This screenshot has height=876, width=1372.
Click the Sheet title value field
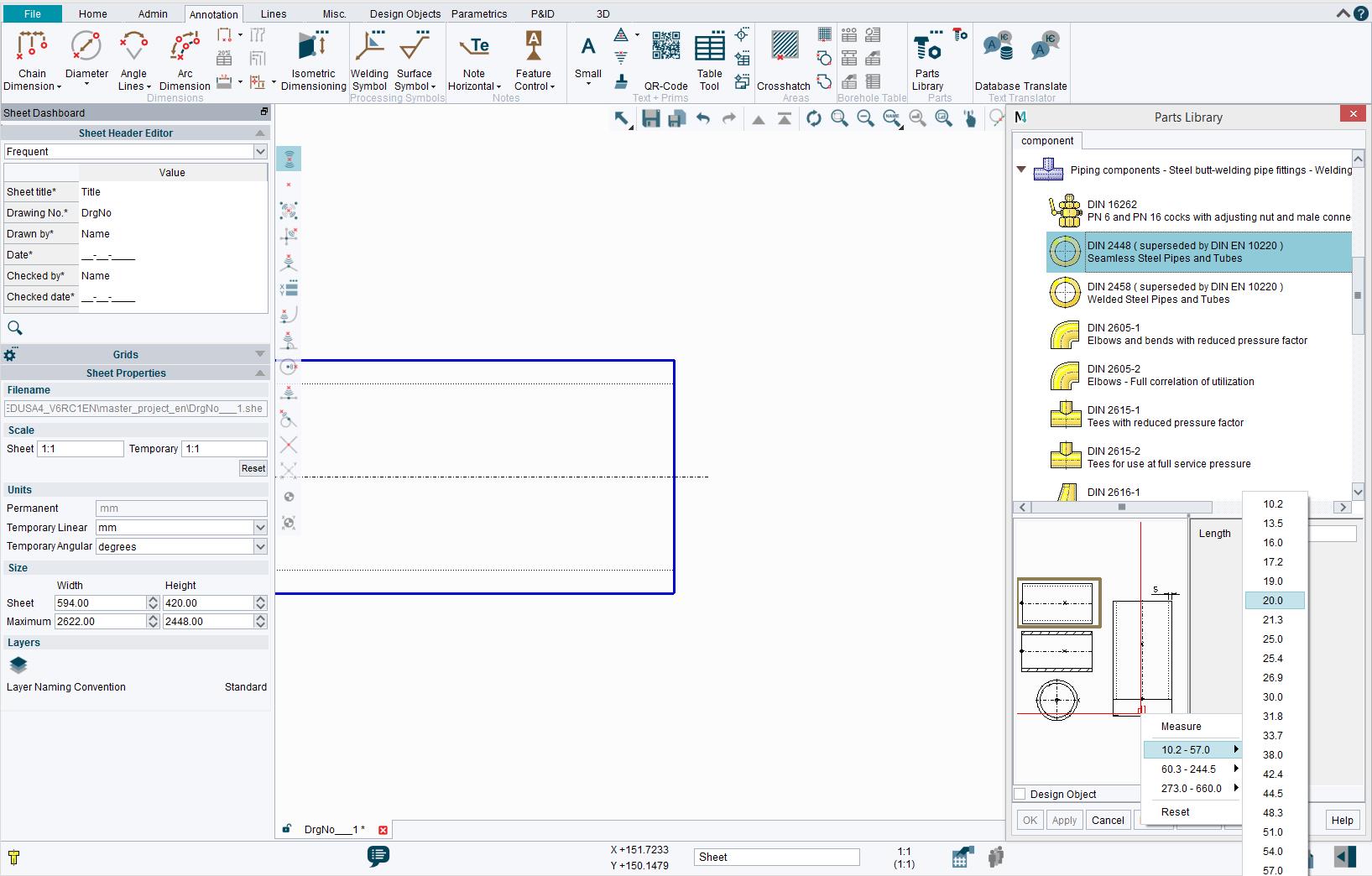[173, 192]
